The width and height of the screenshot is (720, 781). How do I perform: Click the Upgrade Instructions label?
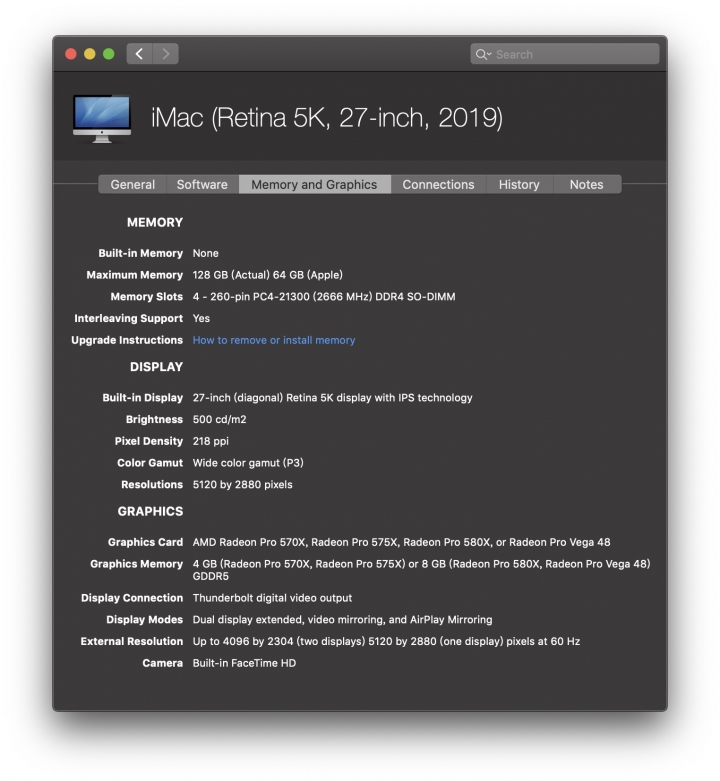[127, 340]
